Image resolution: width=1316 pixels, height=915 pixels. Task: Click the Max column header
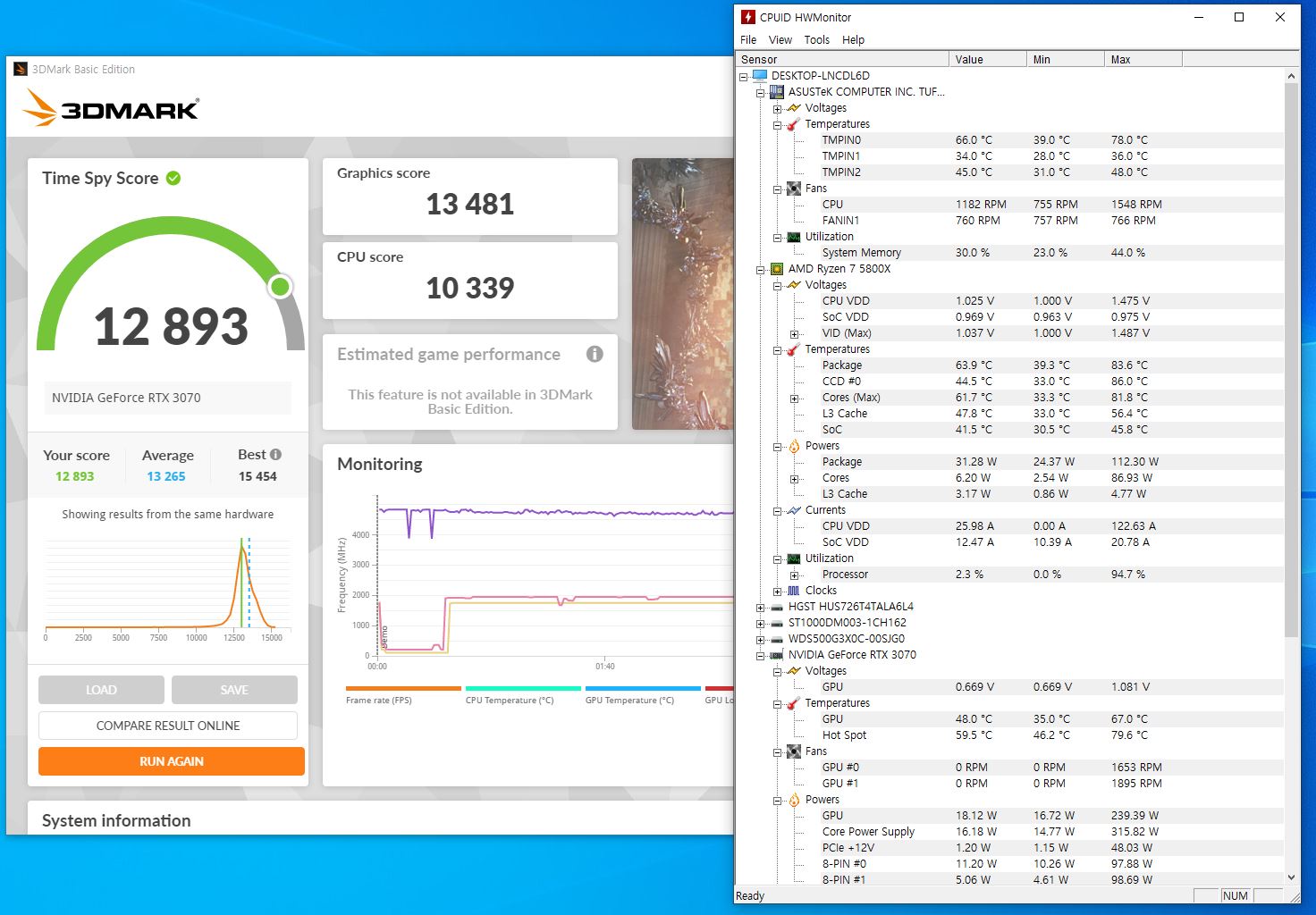click(1143, 59)
